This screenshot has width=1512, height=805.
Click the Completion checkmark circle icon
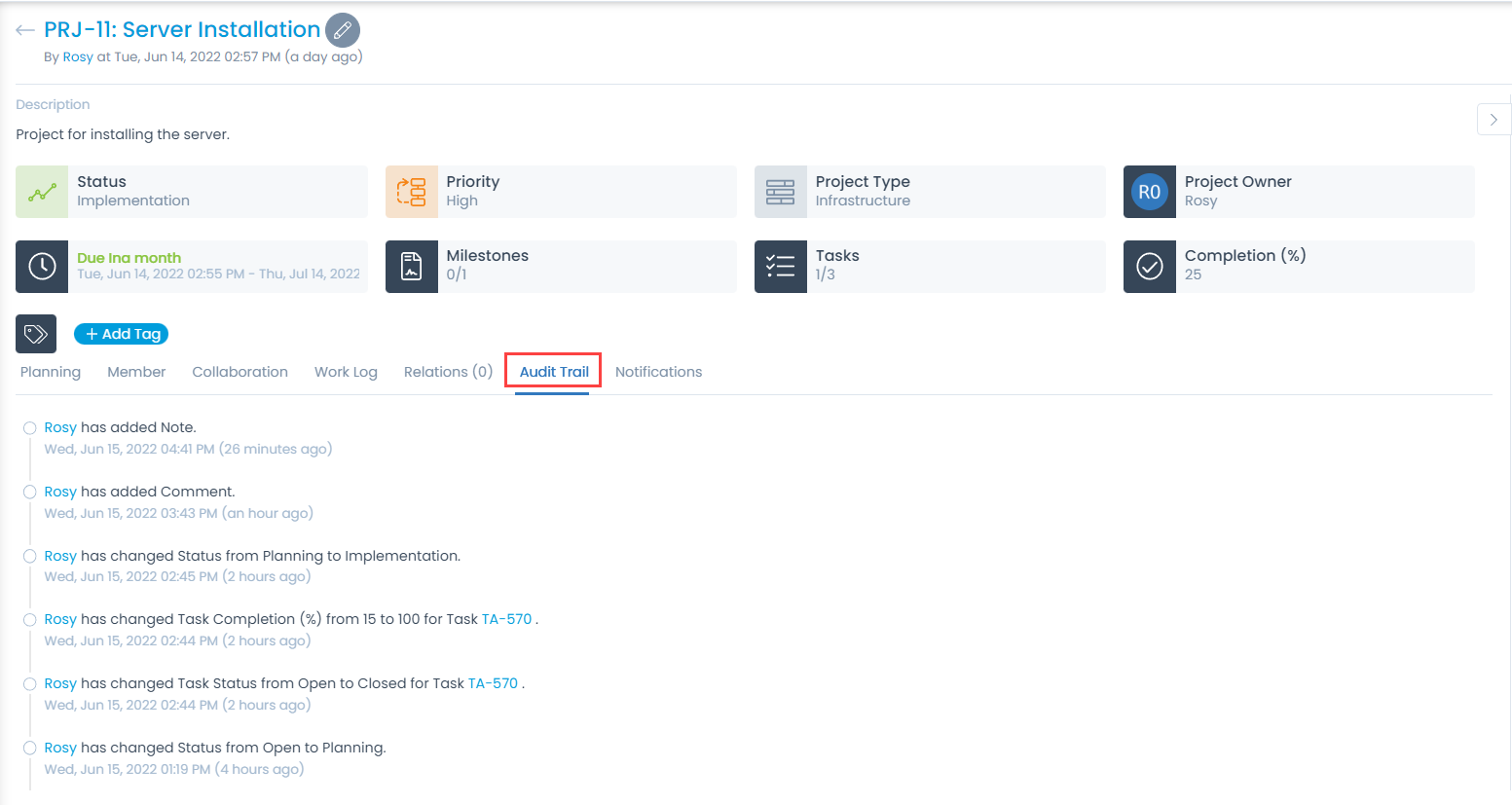[x=1149, y=267]
